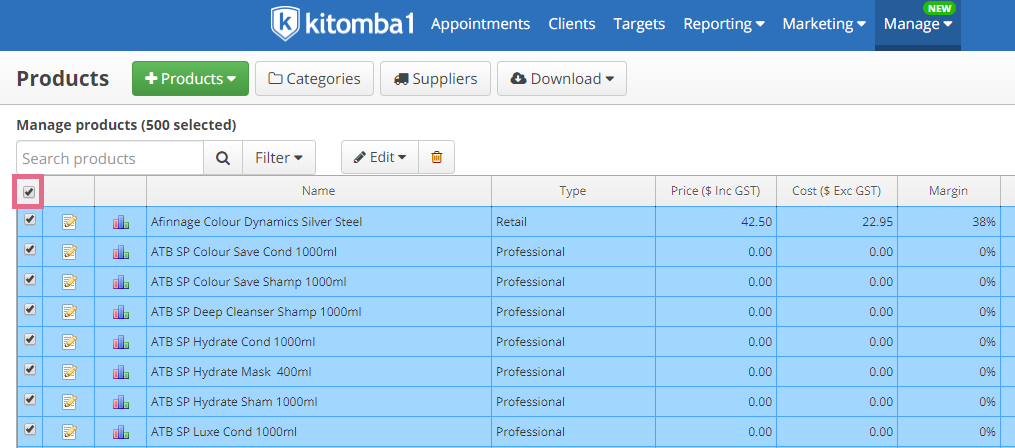Sort by Price ($ Inc GST) header
The width and height of the screenshot is (1015, 448).
pyautogui.click(x=716, y=191)
